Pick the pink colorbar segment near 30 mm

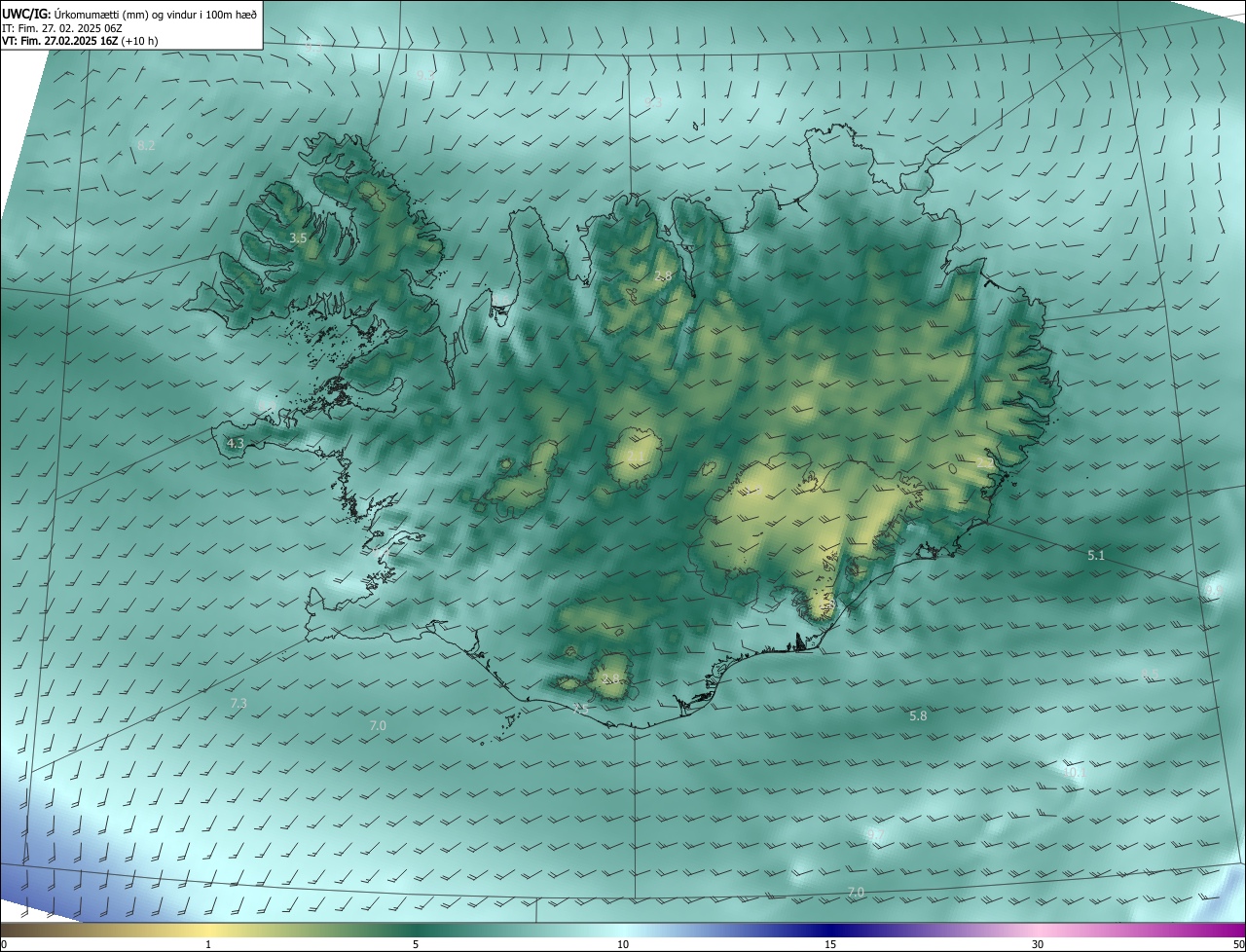coord(1038,930)
